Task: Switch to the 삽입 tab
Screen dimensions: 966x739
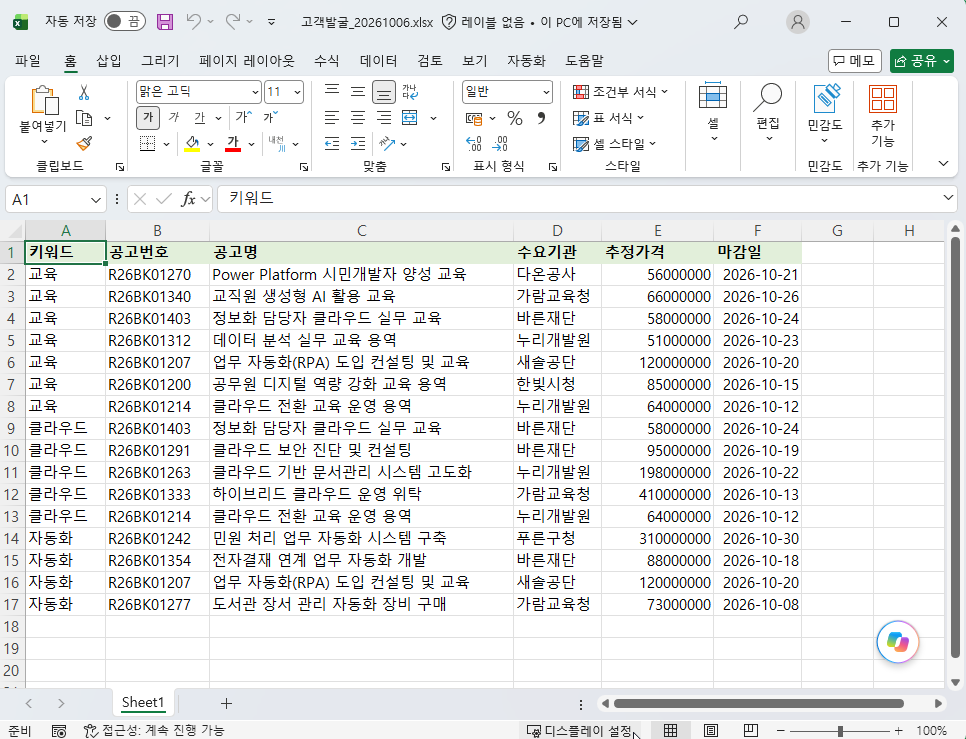Action: point(109,60)
